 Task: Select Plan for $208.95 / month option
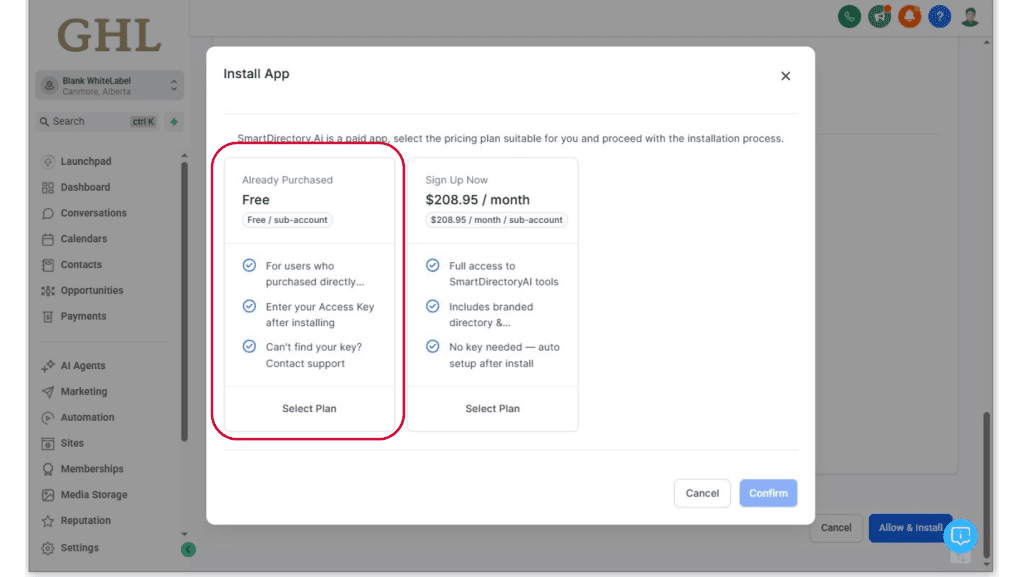pos(492,409)
